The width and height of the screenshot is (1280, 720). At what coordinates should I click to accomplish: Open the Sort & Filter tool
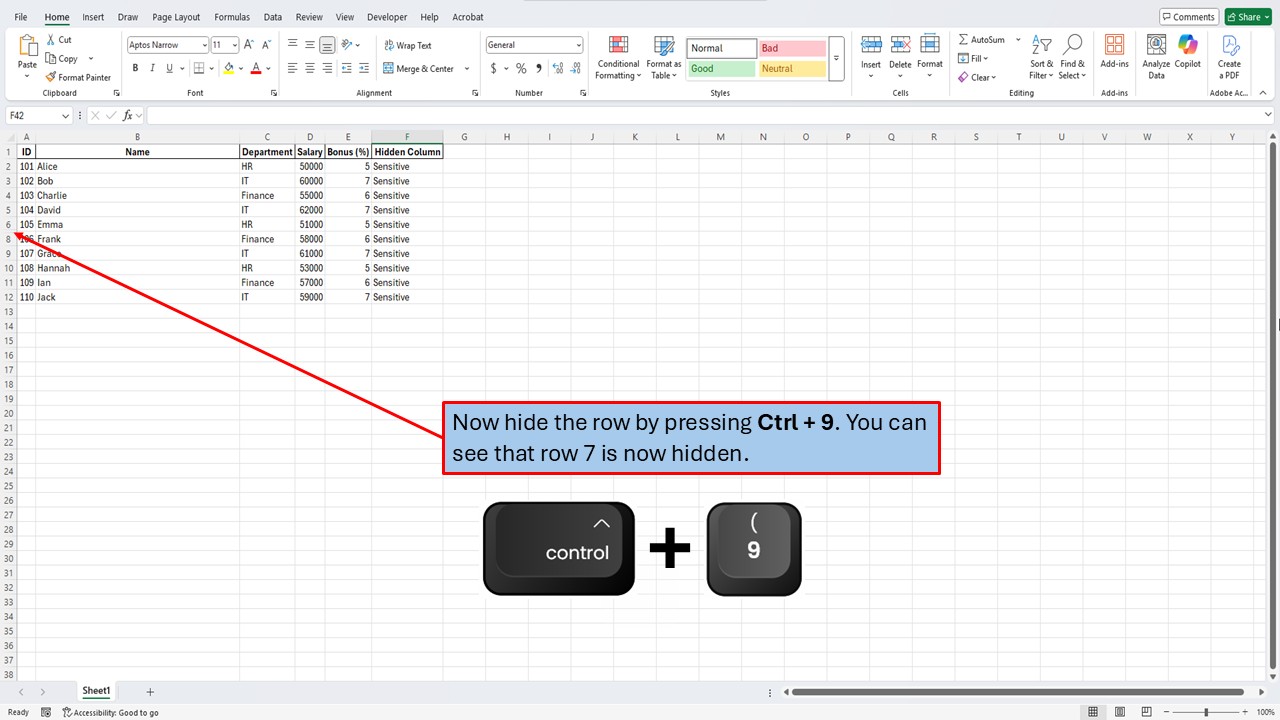tap(1040, 57)
